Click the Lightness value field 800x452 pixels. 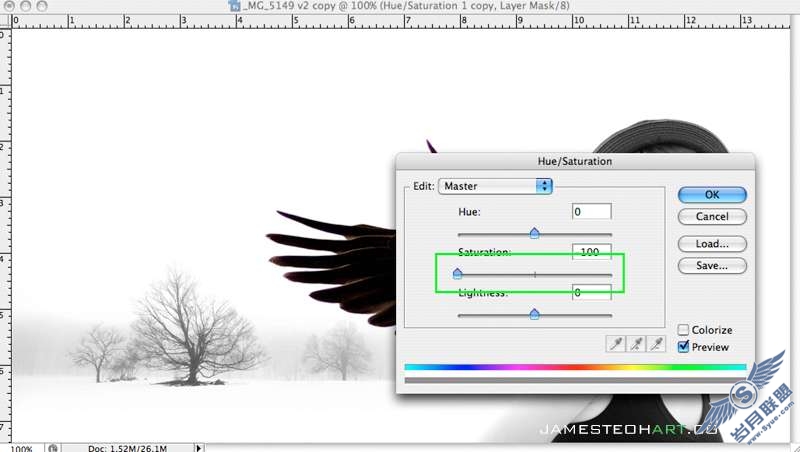(x=591, y=292)
